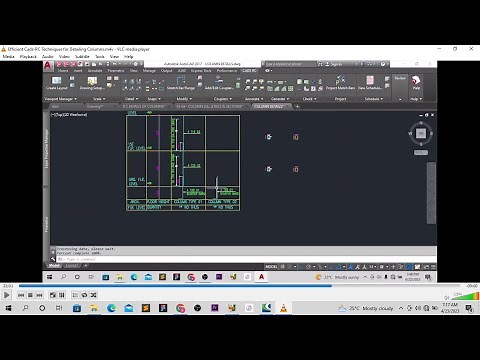480x360 pixels.
Task: Click the VLC play button
Action: click(6, 295)
